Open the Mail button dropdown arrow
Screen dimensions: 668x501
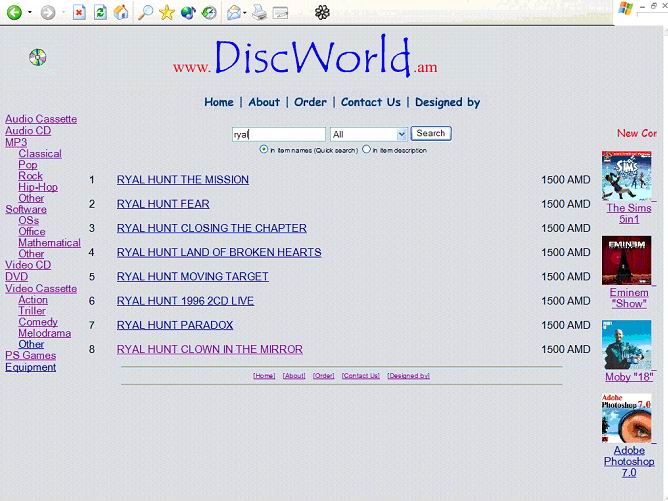click(x=245, y=13)
